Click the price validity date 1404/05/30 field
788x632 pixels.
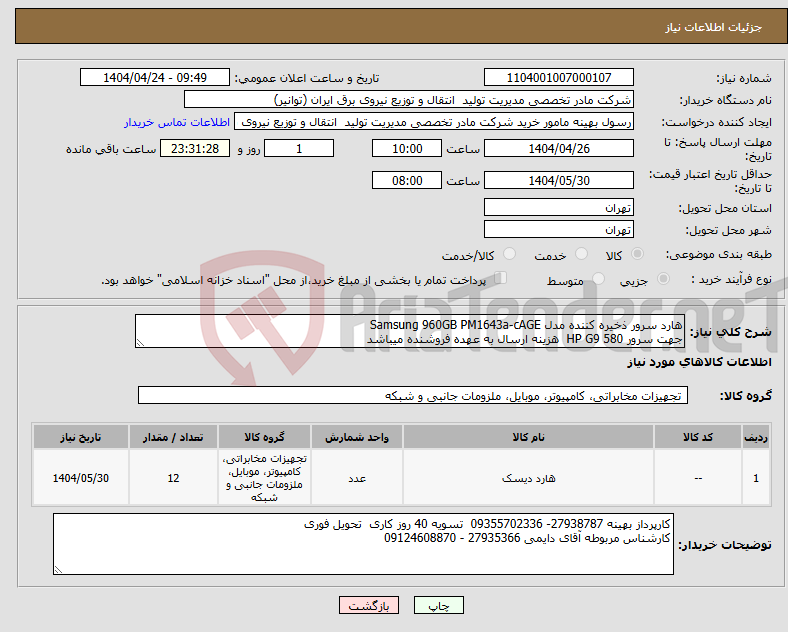[x=558, y=180]
